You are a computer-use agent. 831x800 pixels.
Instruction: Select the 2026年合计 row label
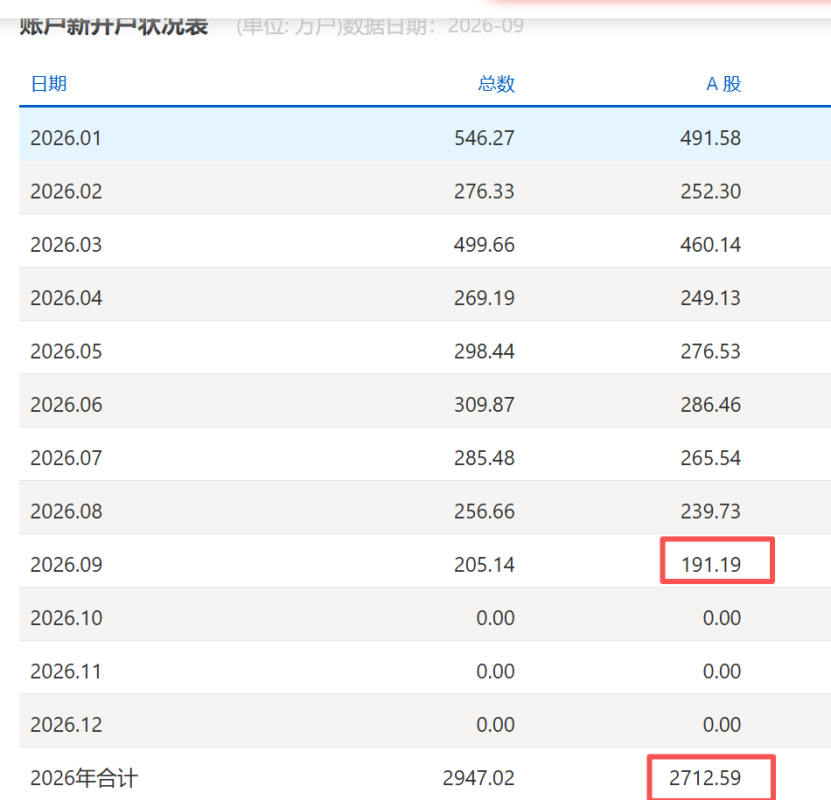[84, 778]
